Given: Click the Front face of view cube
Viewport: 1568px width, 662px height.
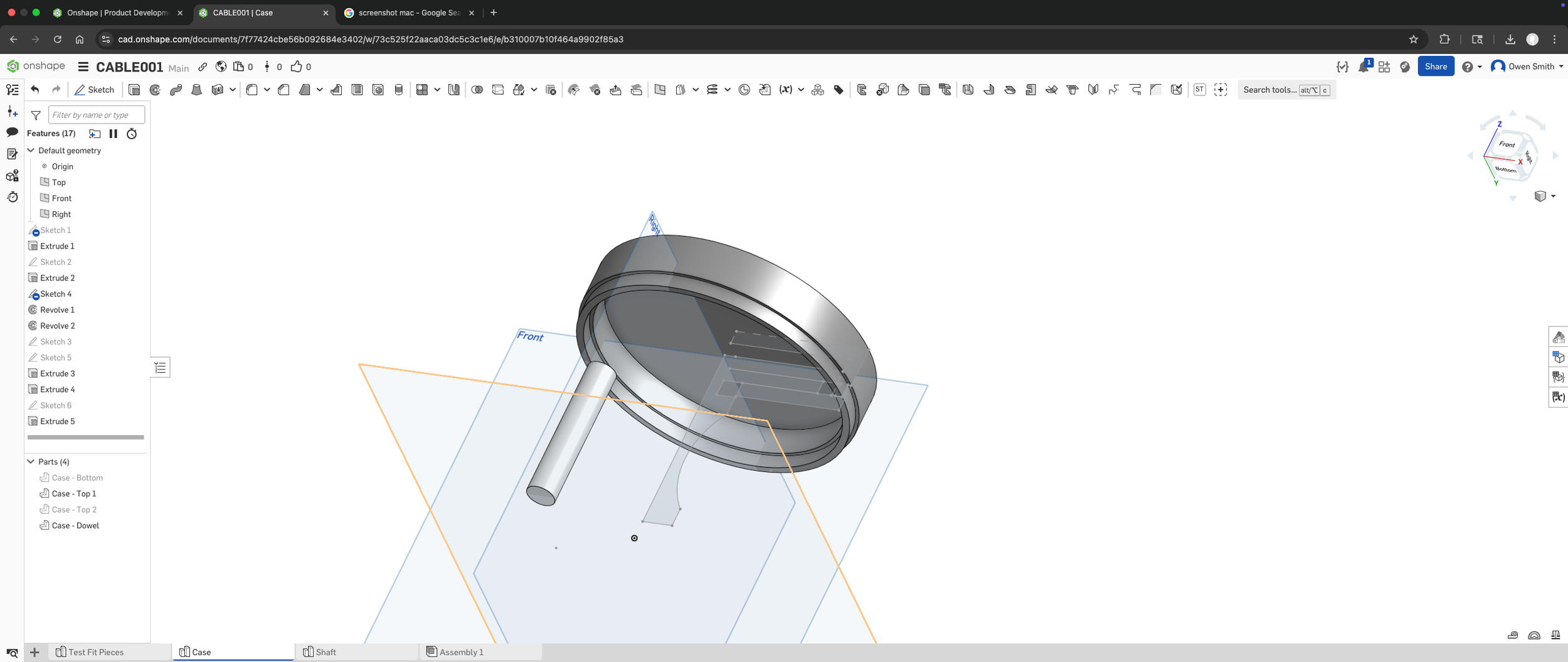Looking at the screenshot, I should [x=1508, y=145].
